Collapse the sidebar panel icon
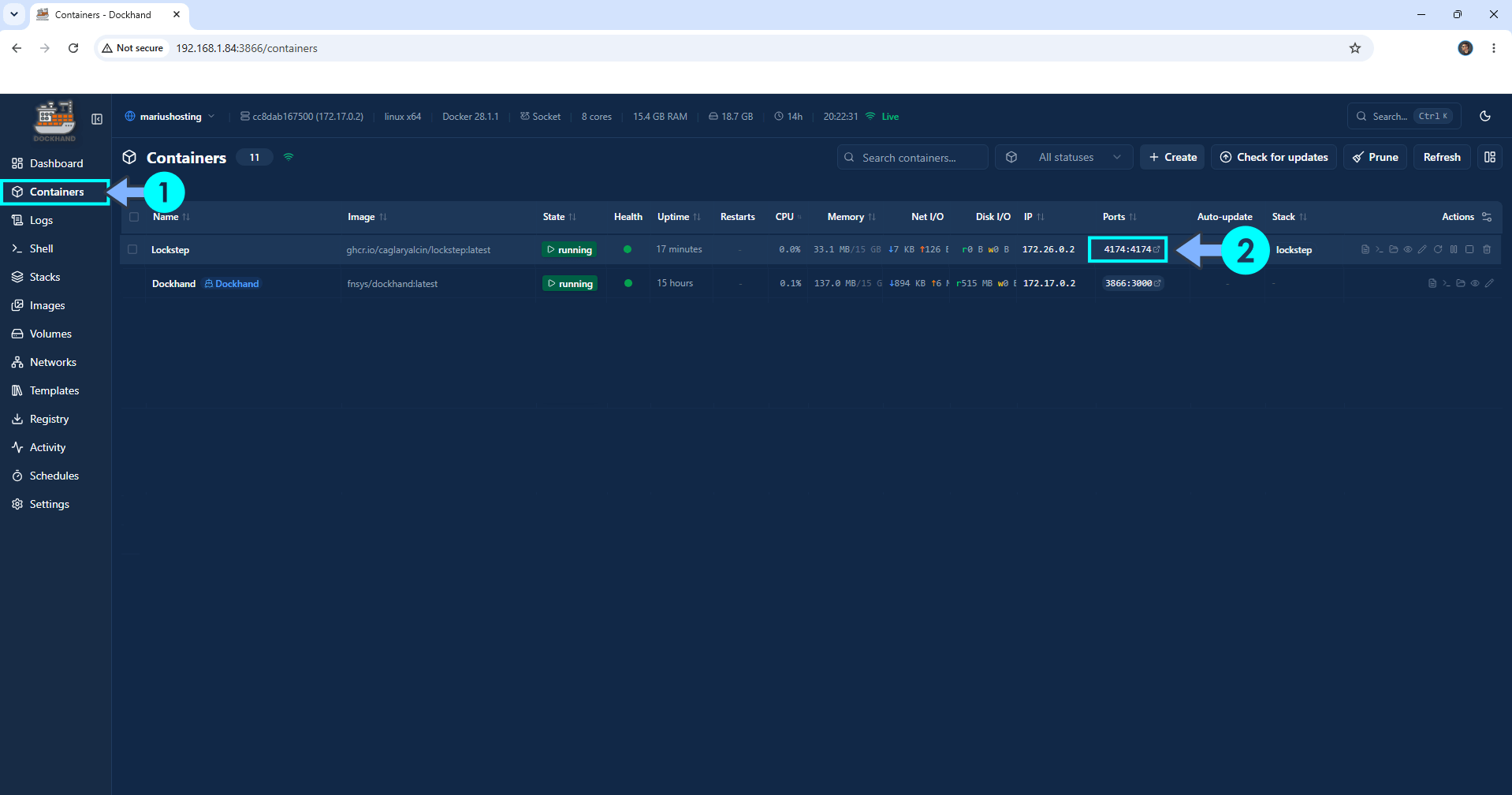 point(97,119)
